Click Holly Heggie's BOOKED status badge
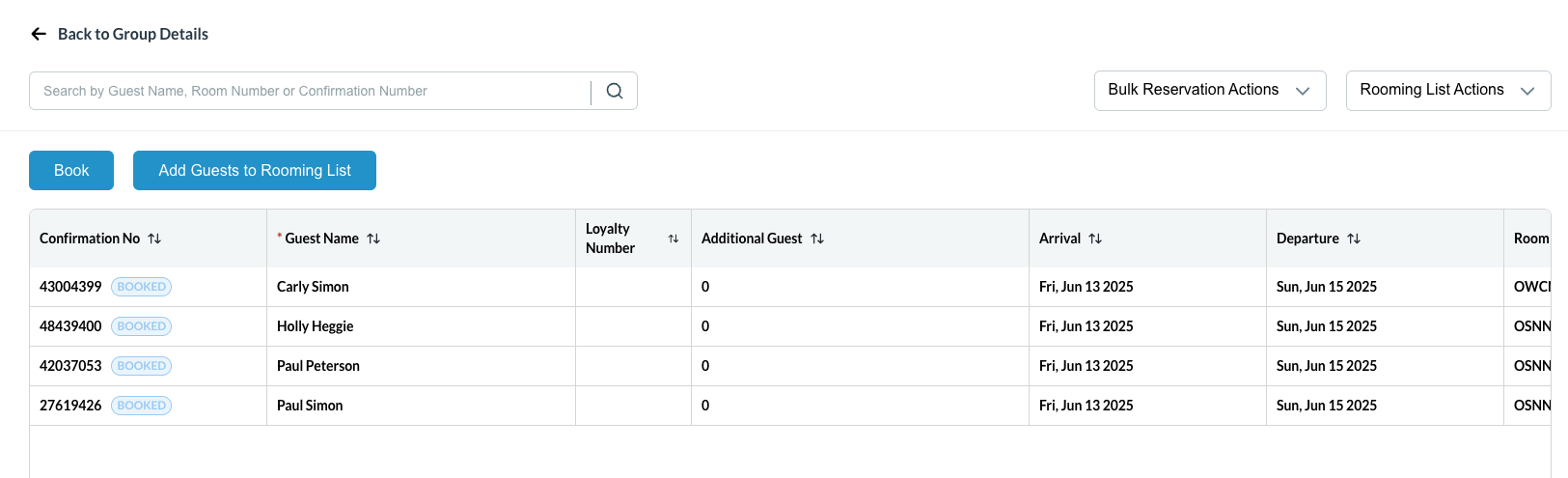The height and width of the screenshot is (478, 1568). click(x=141, y=326)
